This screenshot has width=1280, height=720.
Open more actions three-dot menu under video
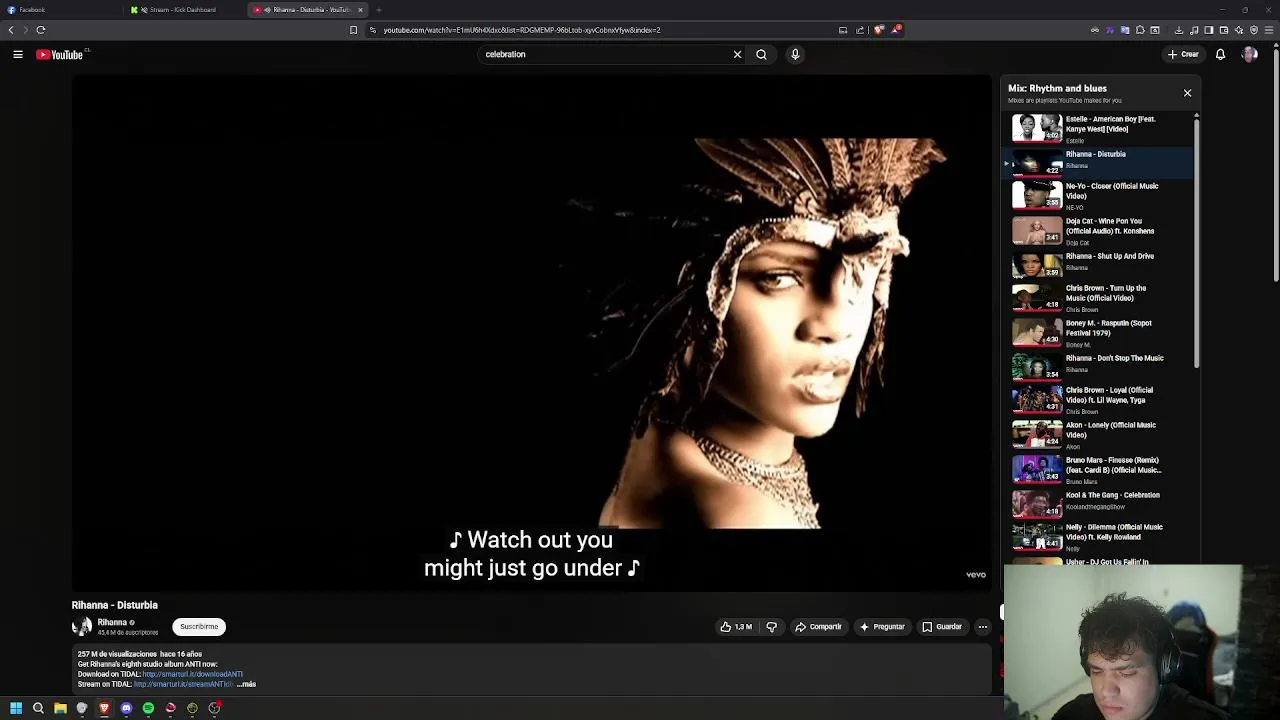pos(982,627)
